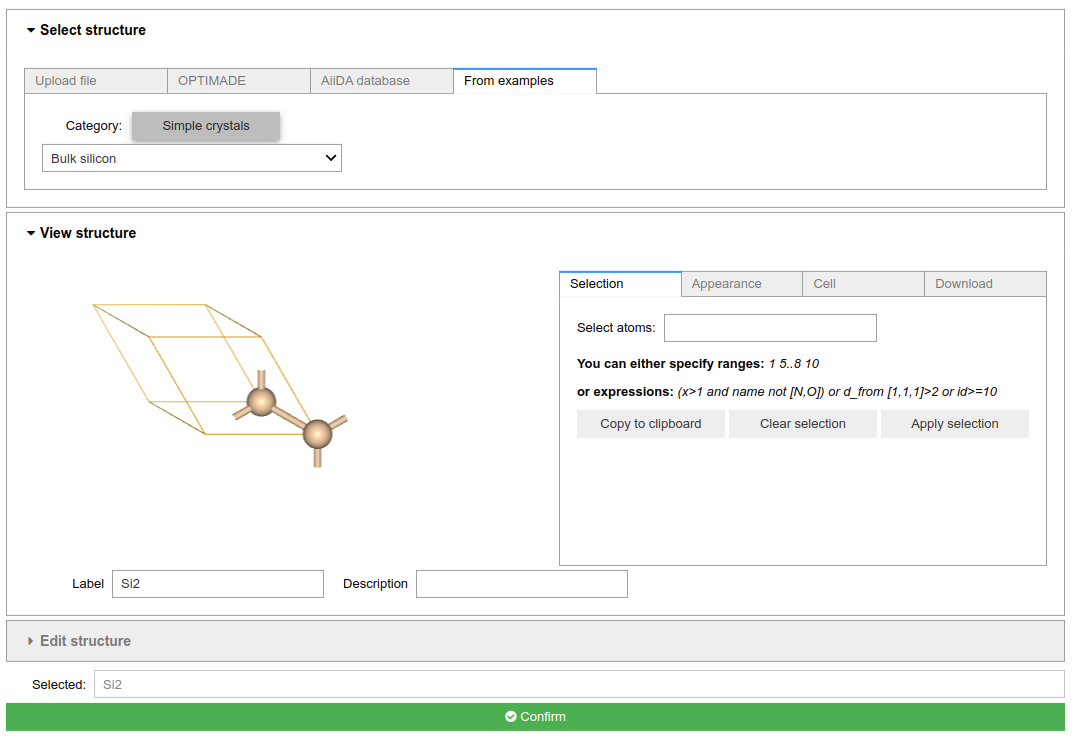1075x738 pixels.
Task: Switch to the AiiDA database tab
Action: [x=381, y=81]
